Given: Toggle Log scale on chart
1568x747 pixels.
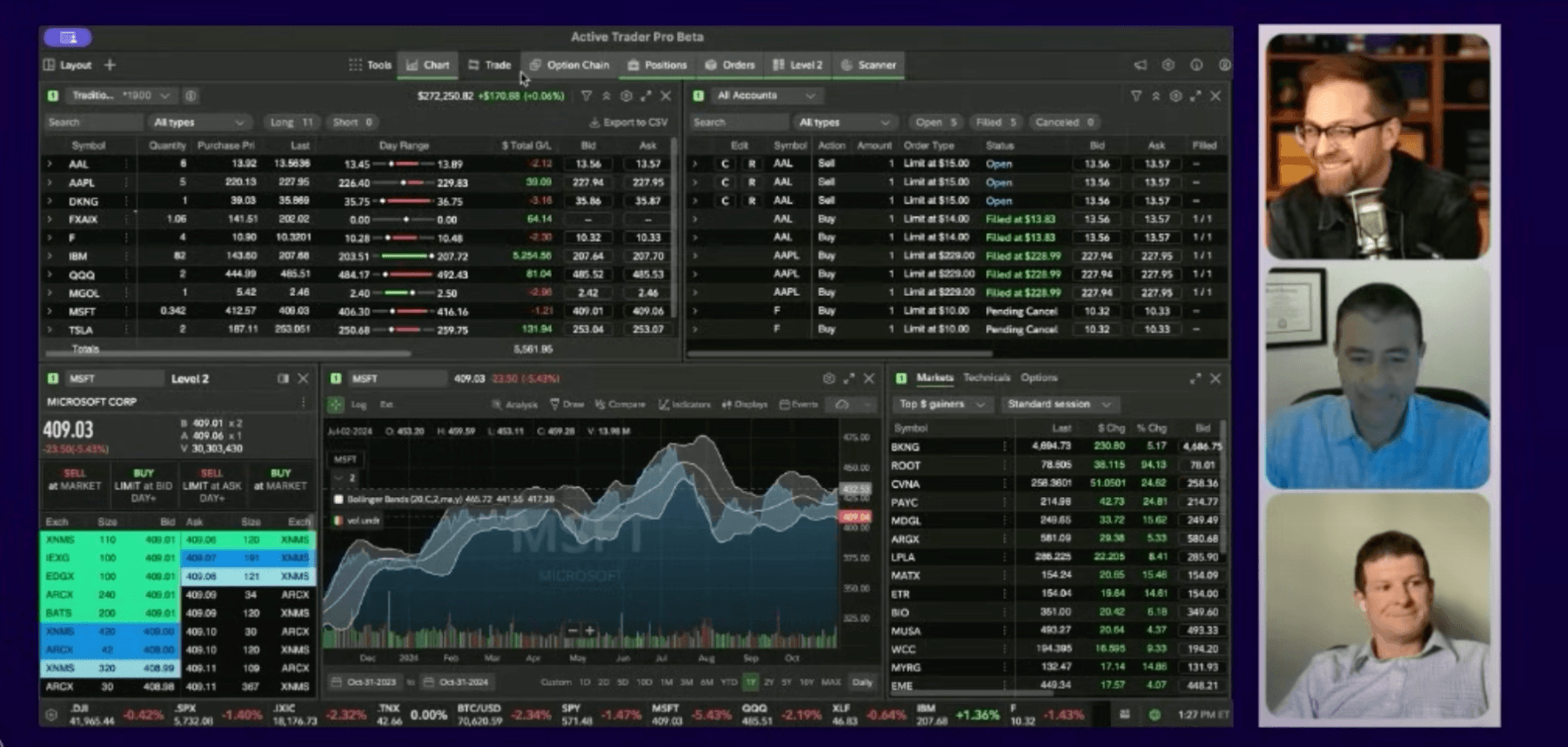Looking at the screenshot, I should coord(358,405).
